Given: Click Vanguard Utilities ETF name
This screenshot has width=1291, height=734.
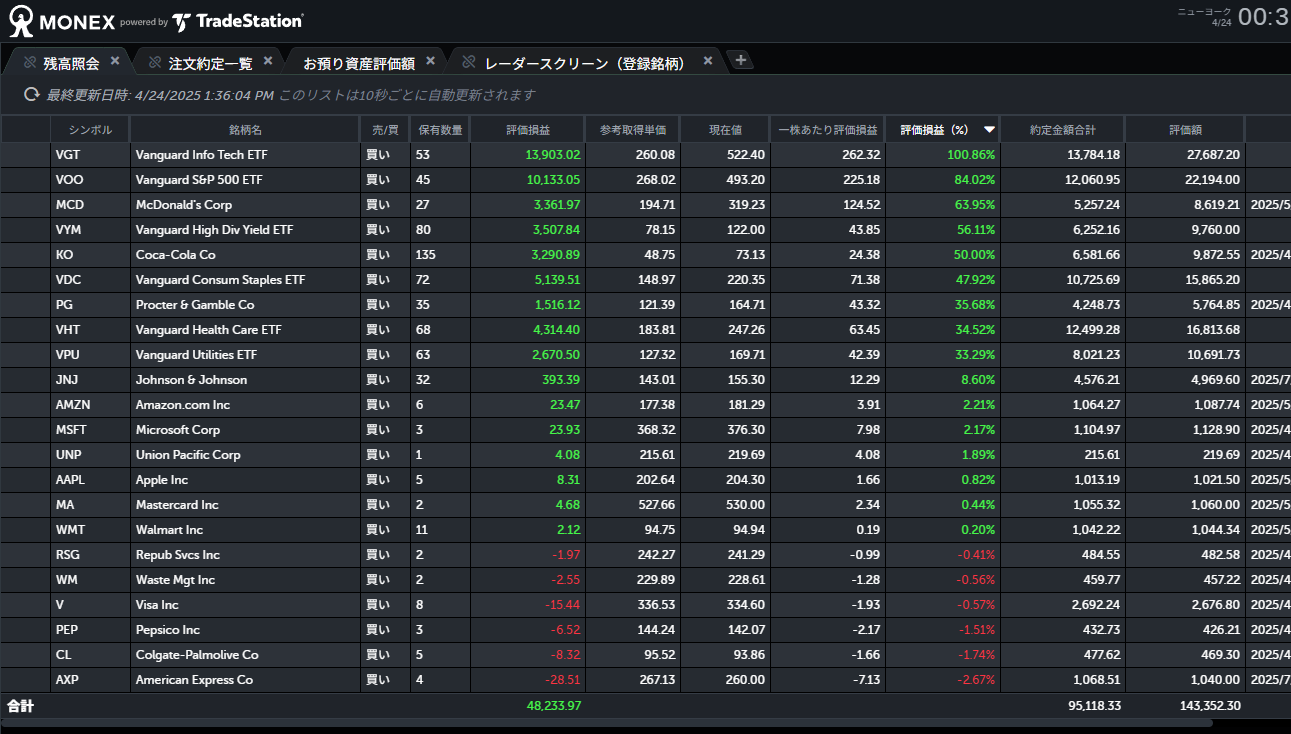Looking at the screenshot, I should [x=245, y=355].
